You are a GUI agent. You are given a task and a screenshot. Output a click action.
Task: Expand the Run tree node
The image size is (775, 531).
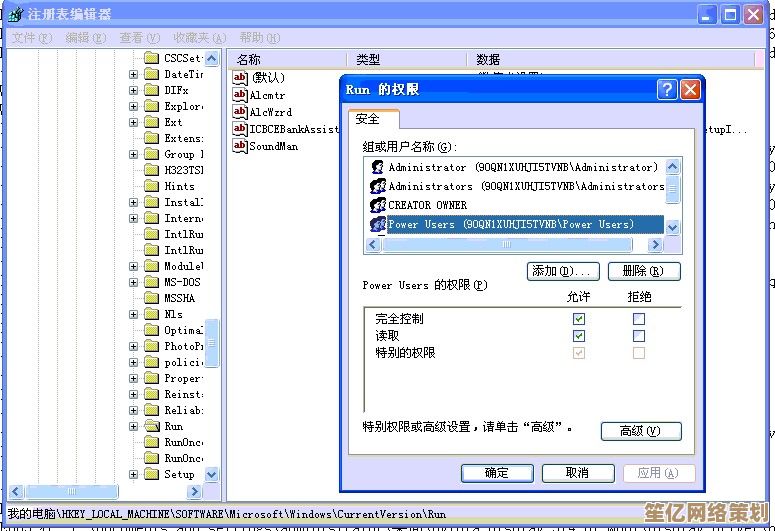[x=133, y=426]
